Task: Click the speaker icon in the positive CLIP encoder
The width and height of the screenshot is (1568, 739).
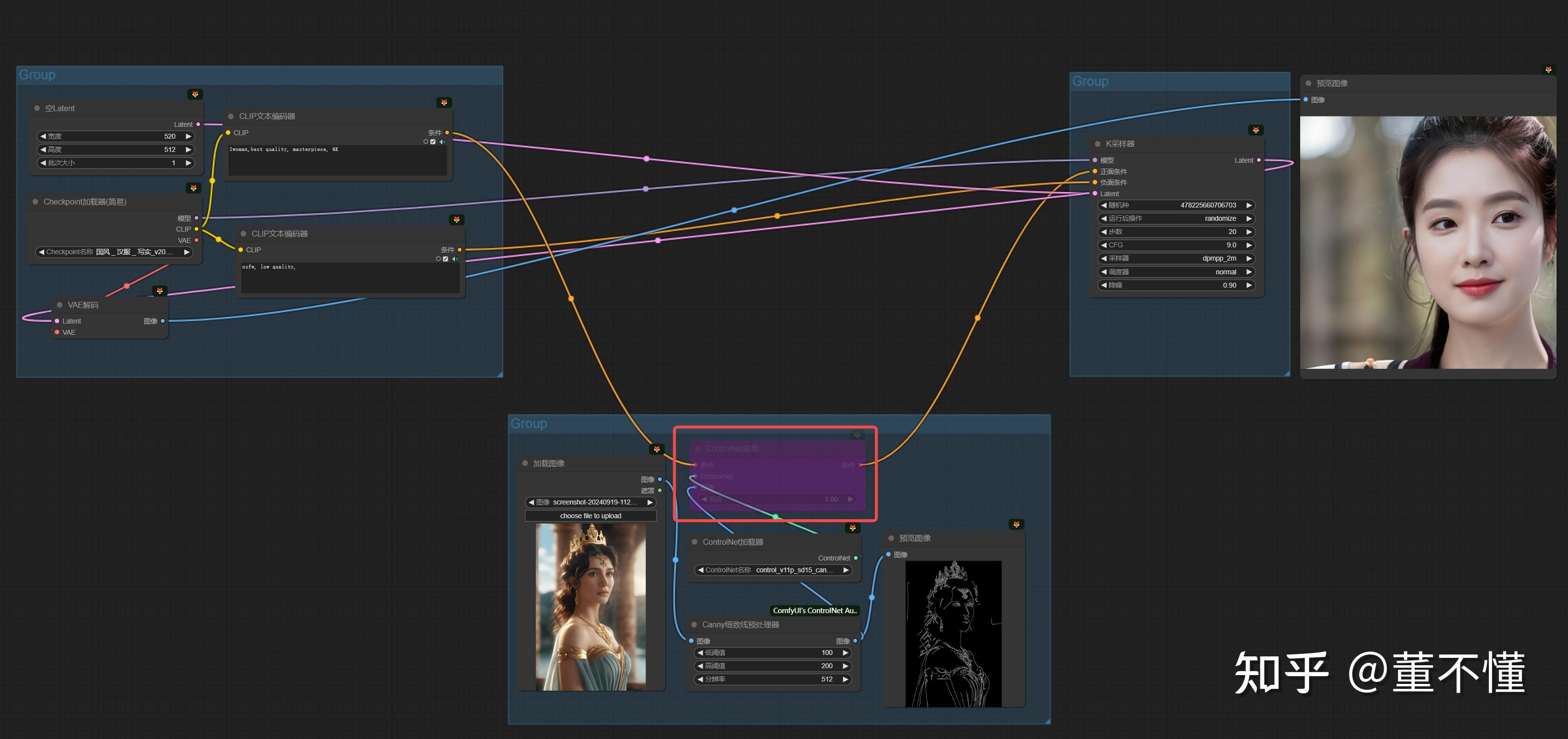Action: click(443, 142)
